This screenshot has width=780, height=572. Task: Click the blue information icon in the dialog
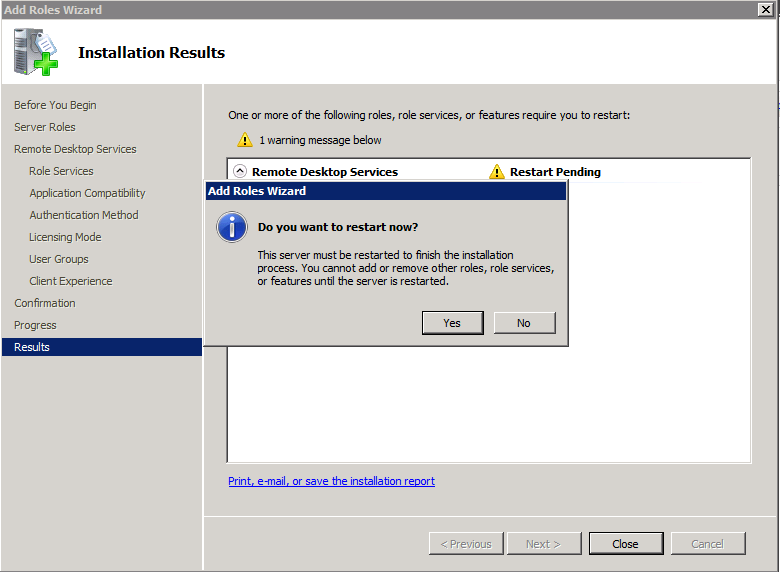[232, 227]
